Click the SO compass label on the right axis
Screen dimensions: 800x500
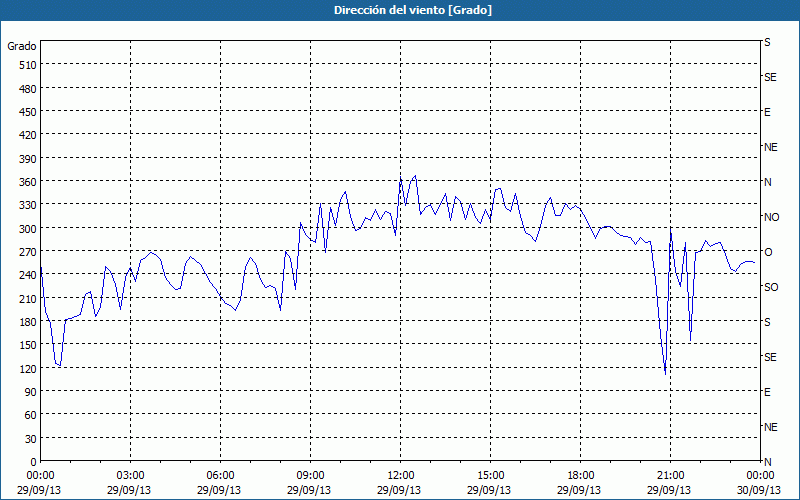pos(771,287)
